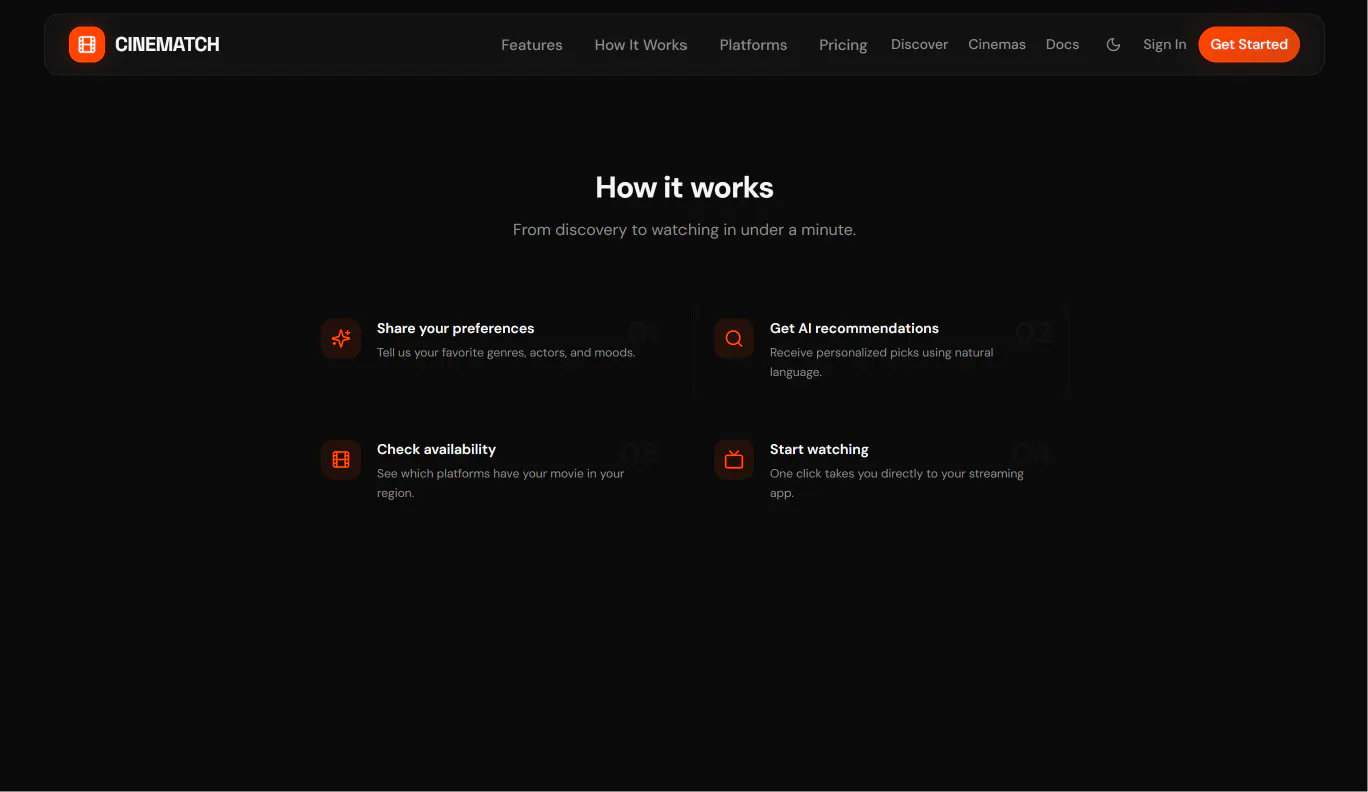Click the sparkles icon for Share your preferences
Viewport: 1368px width, 792px height.
pos(341,338)
